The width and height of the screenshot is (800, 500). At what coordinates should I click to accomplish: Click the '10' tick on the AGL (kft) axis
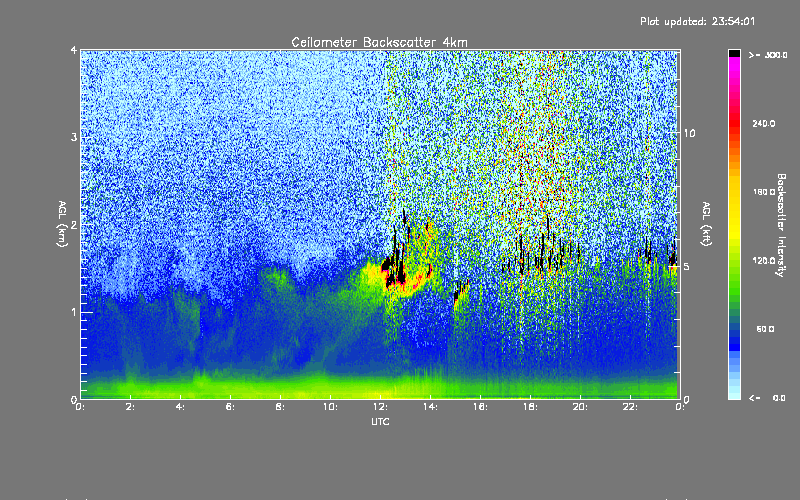[x=689, y=133]
